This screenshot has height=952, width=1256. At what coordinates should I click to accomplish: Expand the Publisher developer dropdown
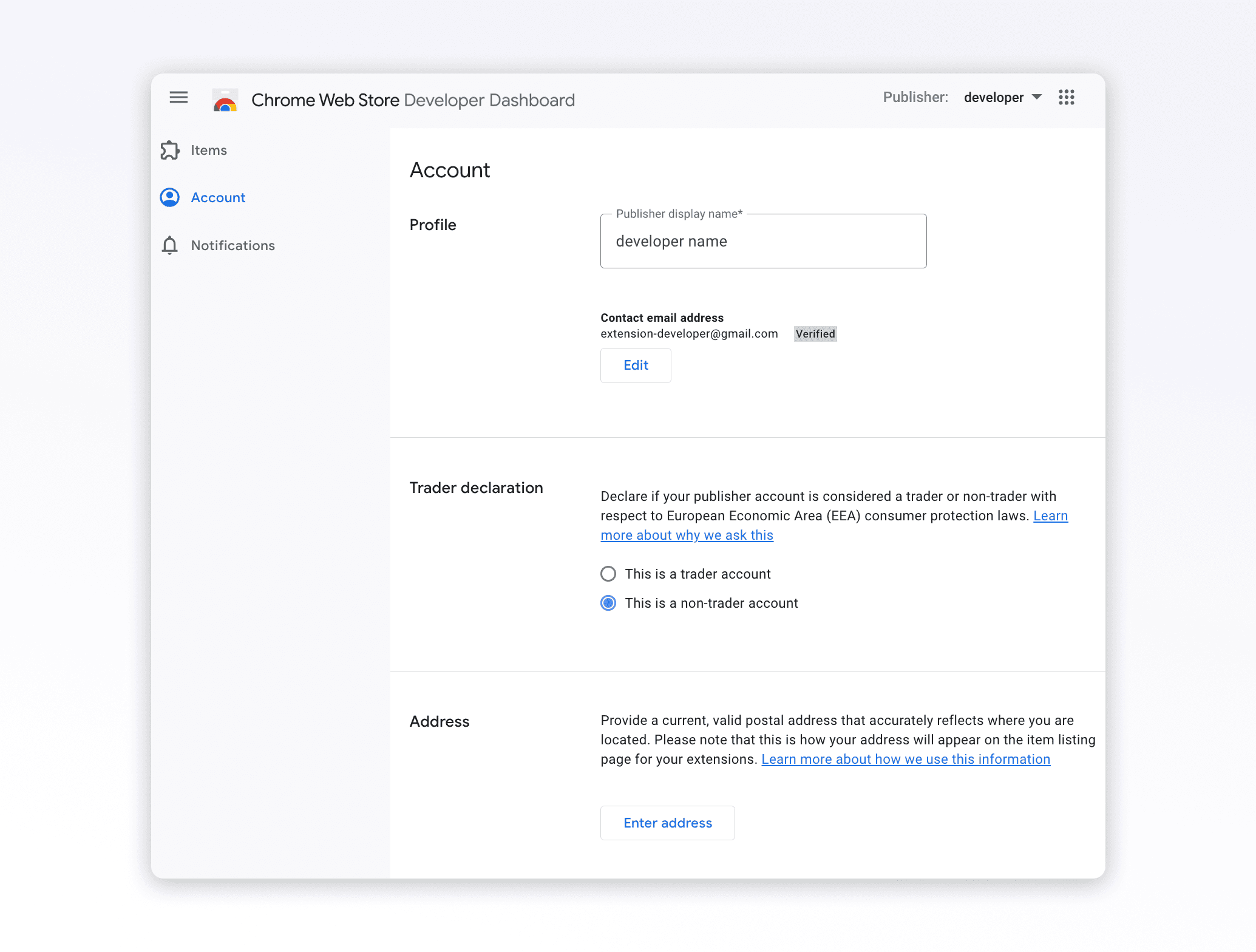1003,97
